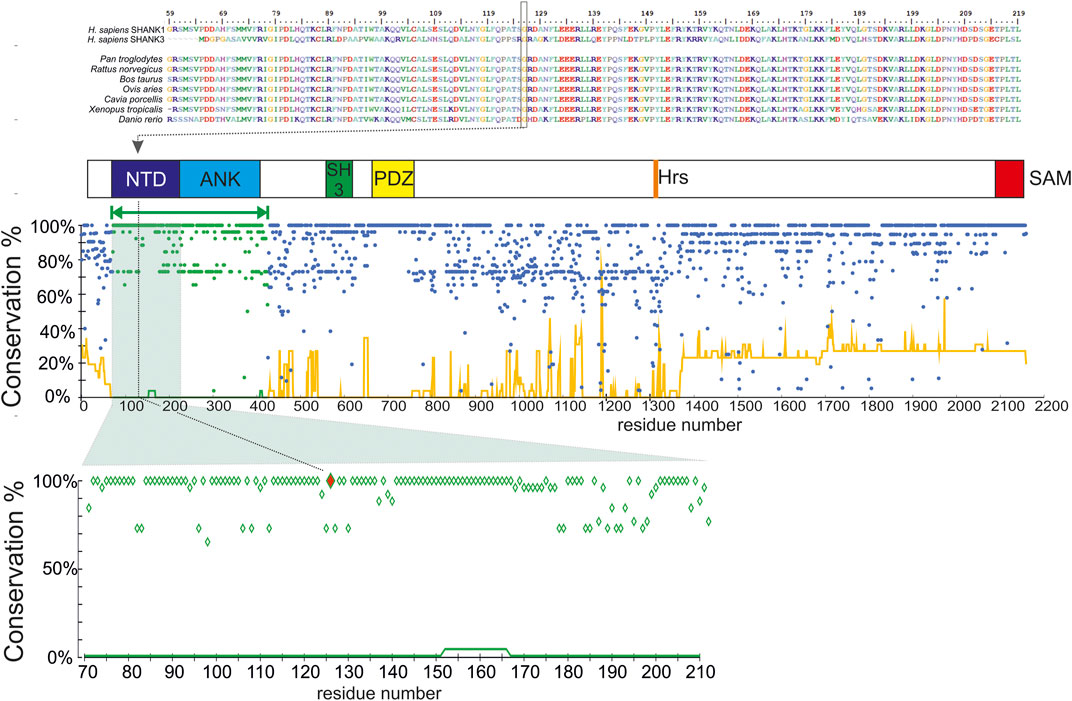Select the 'Danio rerio' species label
The width and height of the screenshot is (1072, 701).
pos(140,119)
